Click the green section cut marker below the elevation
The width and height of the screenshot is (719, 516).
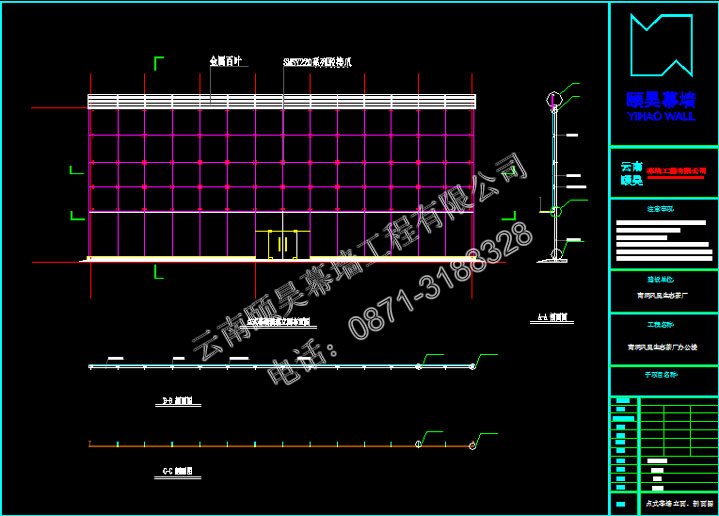point(158,271)
